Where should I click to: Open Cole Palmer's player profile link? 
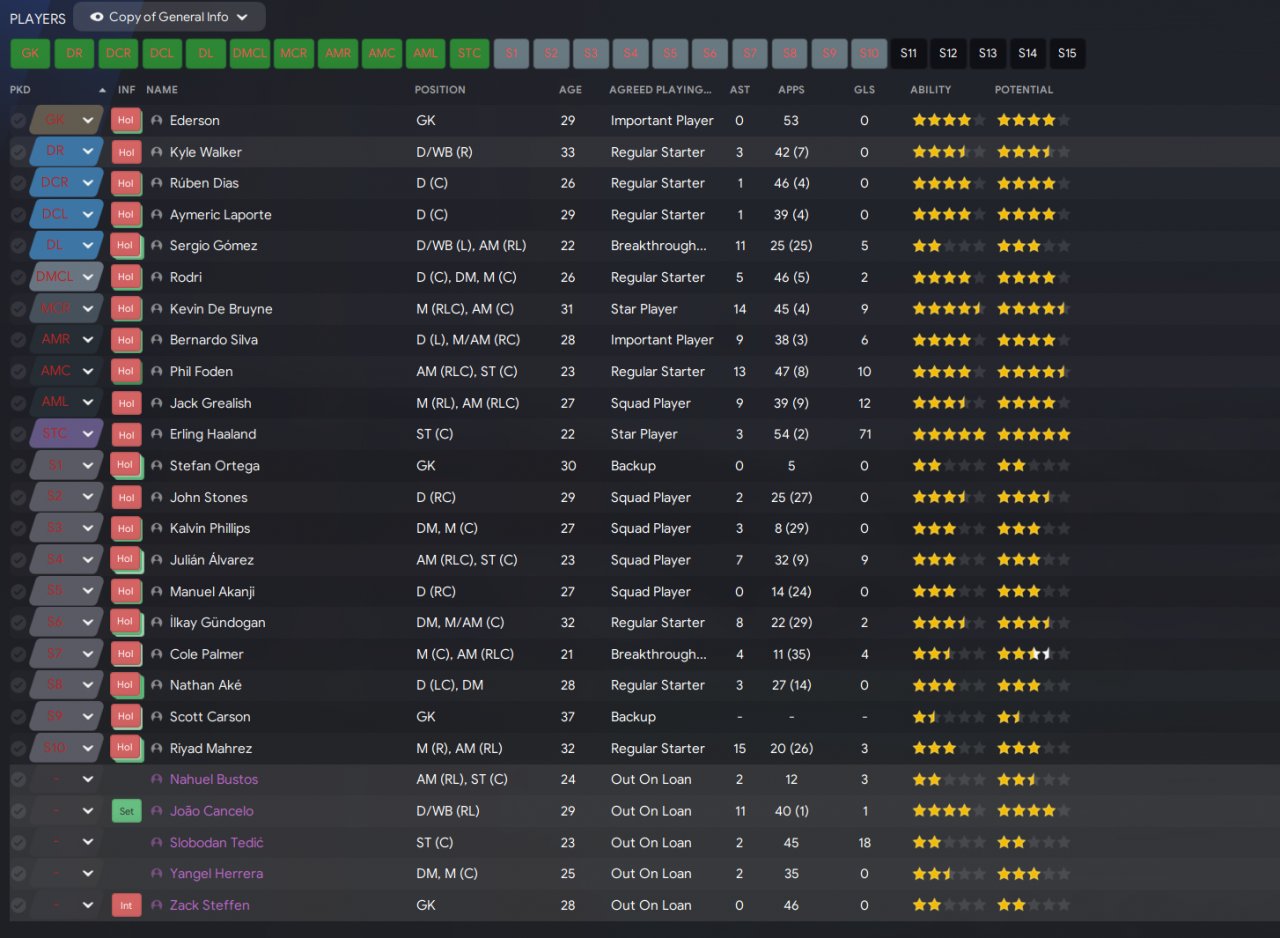(207, 655)
